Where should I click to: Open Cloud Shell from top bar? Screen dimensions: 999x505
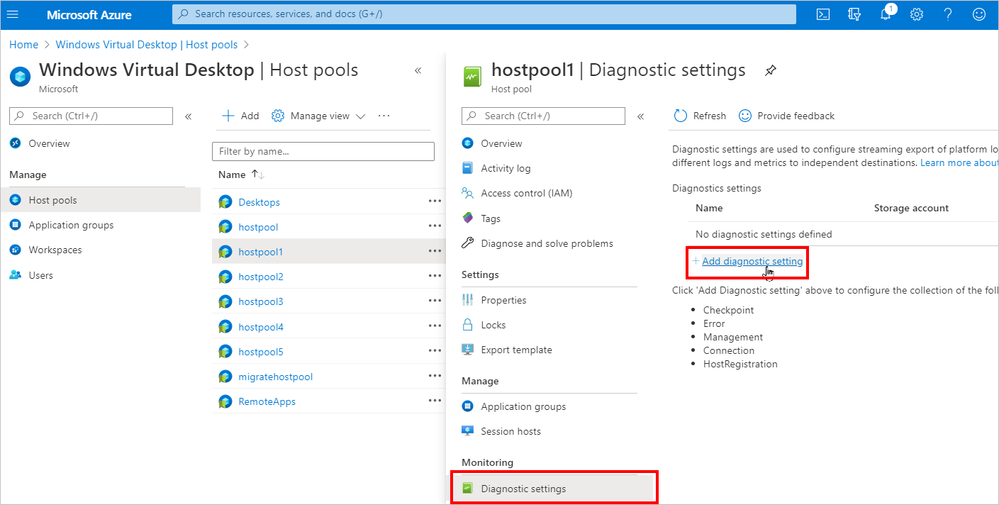823,14
